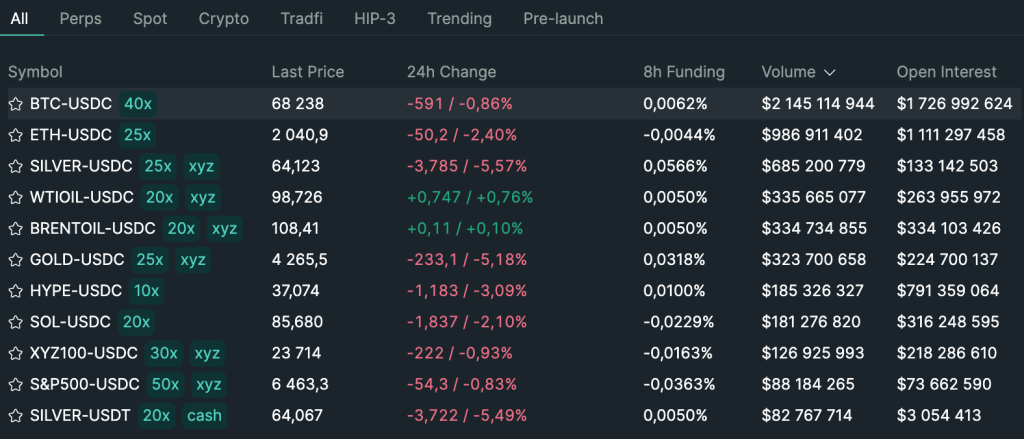The image size is (1024, 439).
Task: Select the 40x leverage badge on BTC-USDC
Action: click(137, 103)
